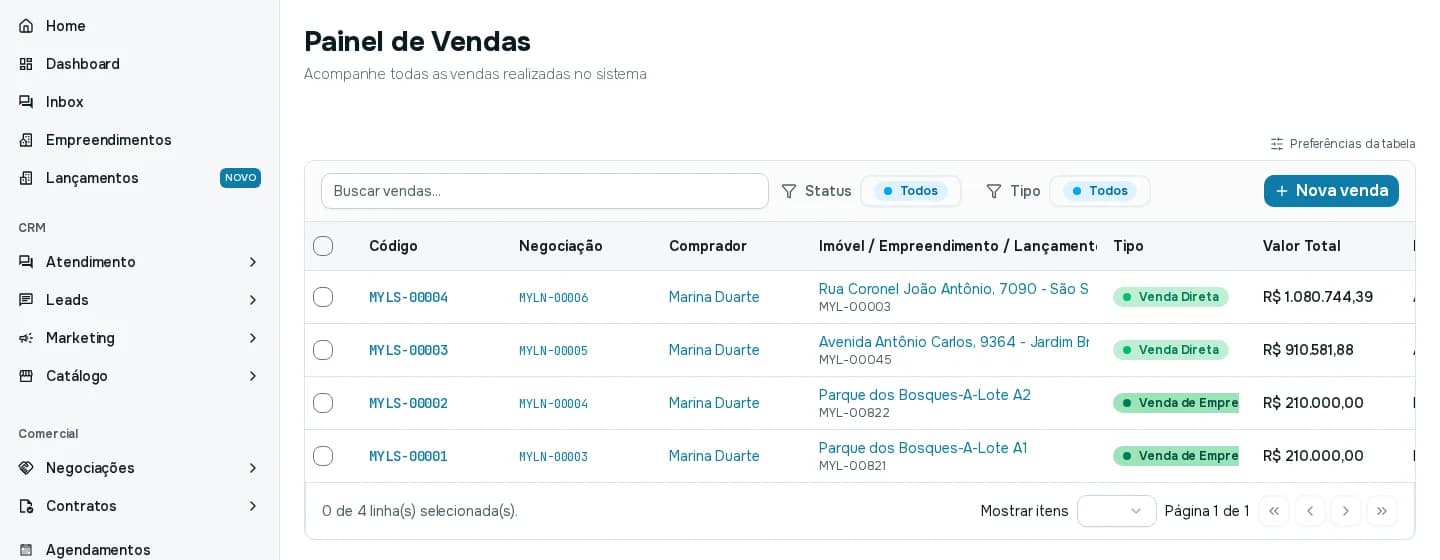Open Rua Coronel João Antônio property link
This screenshot has height=560, width=1440.
954,289
